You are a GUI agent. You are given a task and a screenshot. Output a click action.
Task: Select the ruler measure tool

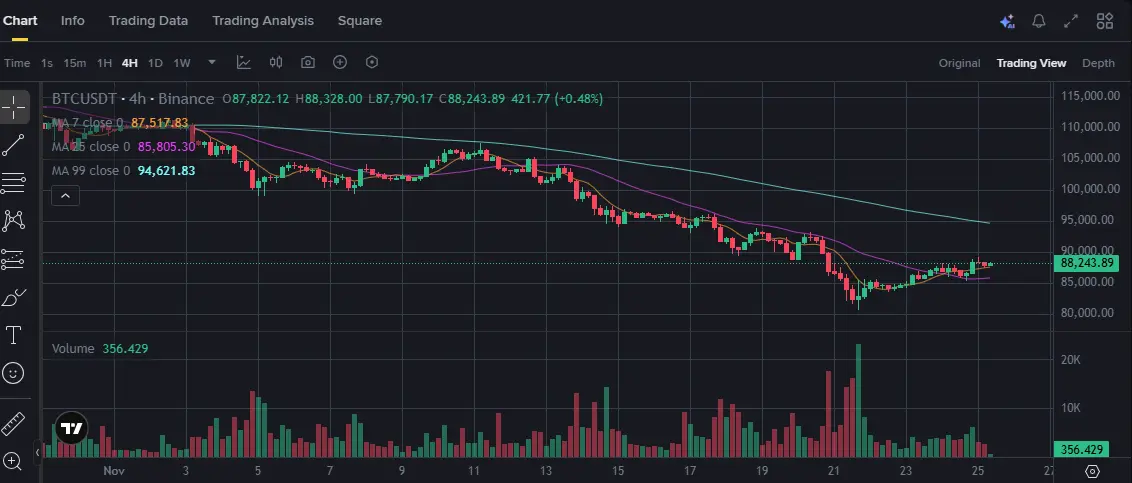[13, 422]
